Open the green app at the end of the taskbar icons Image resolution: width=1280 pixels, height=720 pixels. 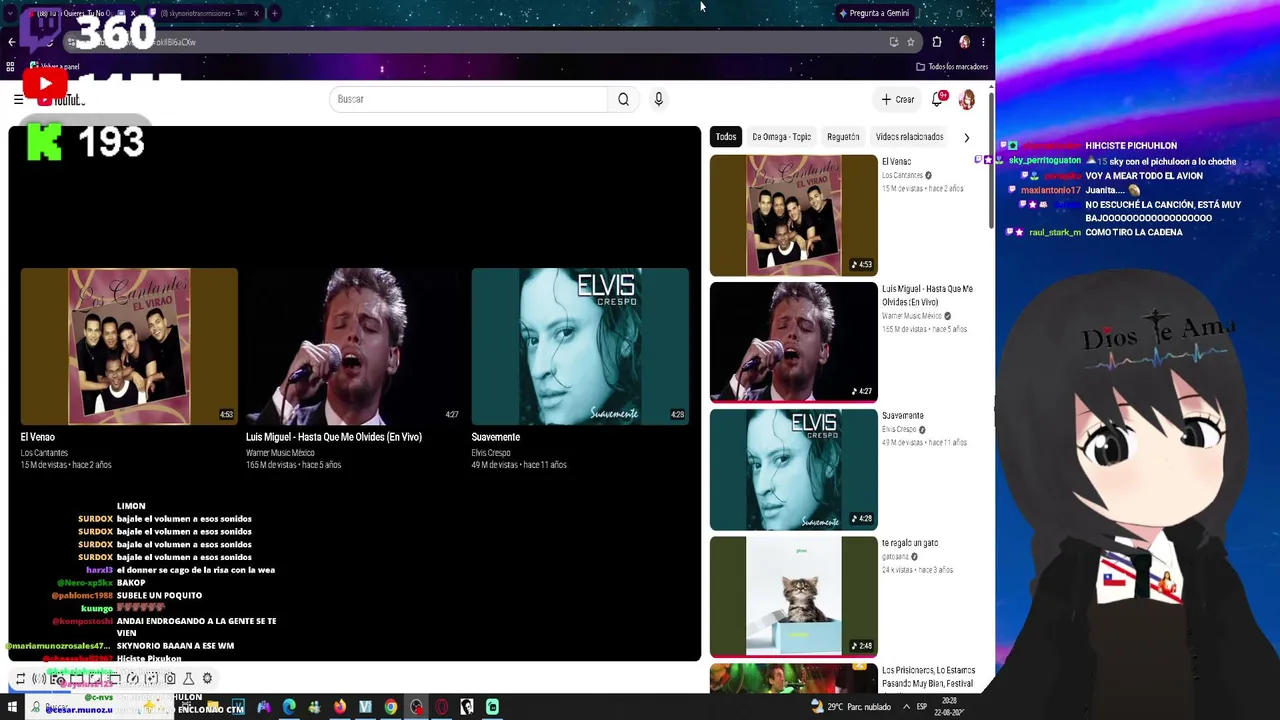point(492,708)
